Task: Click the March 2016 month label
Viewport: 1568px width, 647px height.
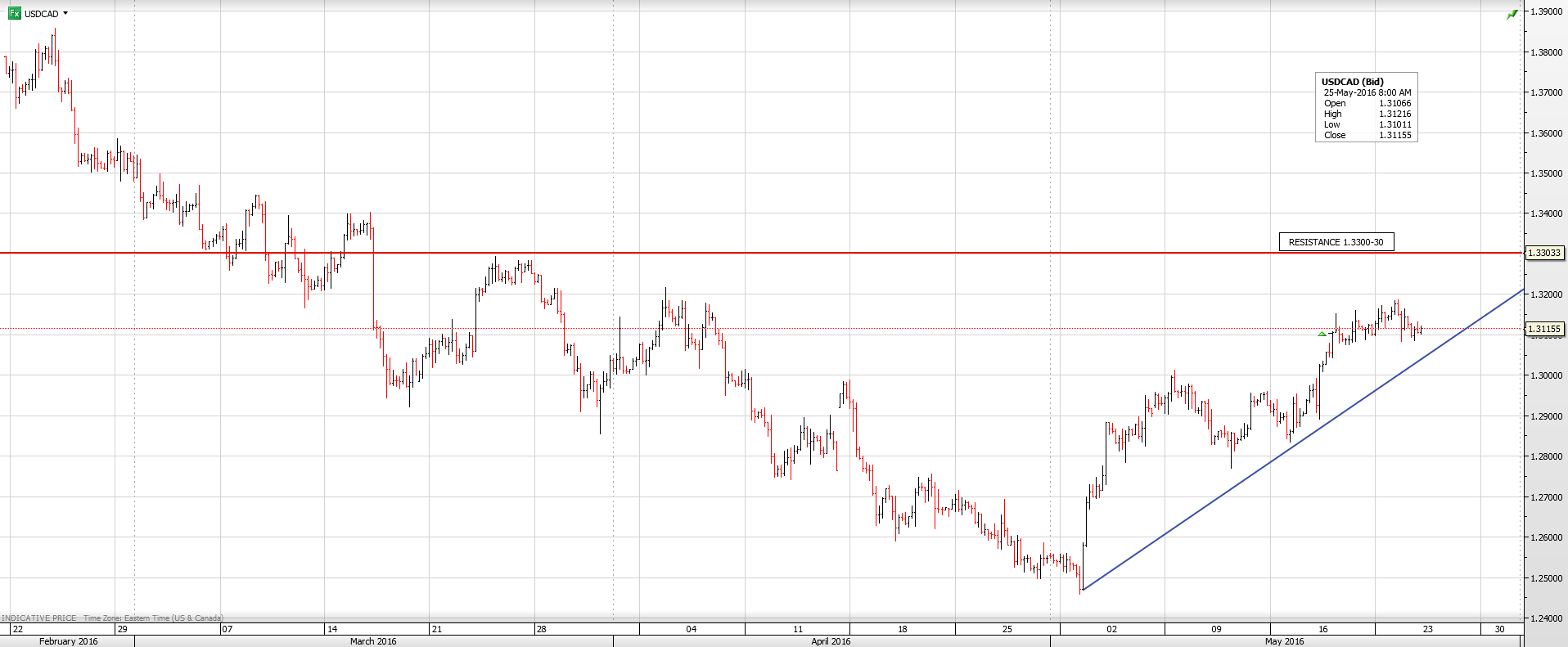Action: pos(373,641)
